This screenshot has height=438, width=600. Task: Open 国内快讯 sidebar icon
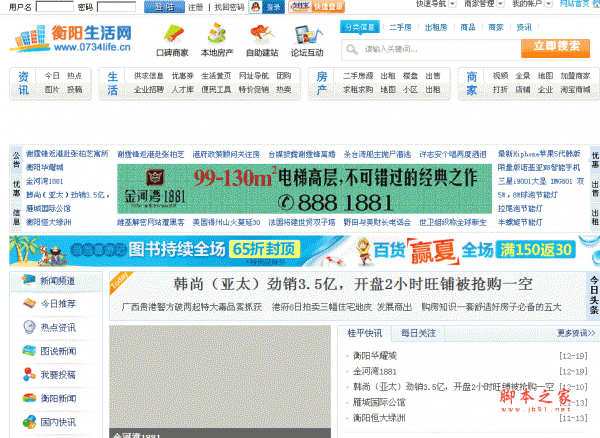click(x=29, y=422)
